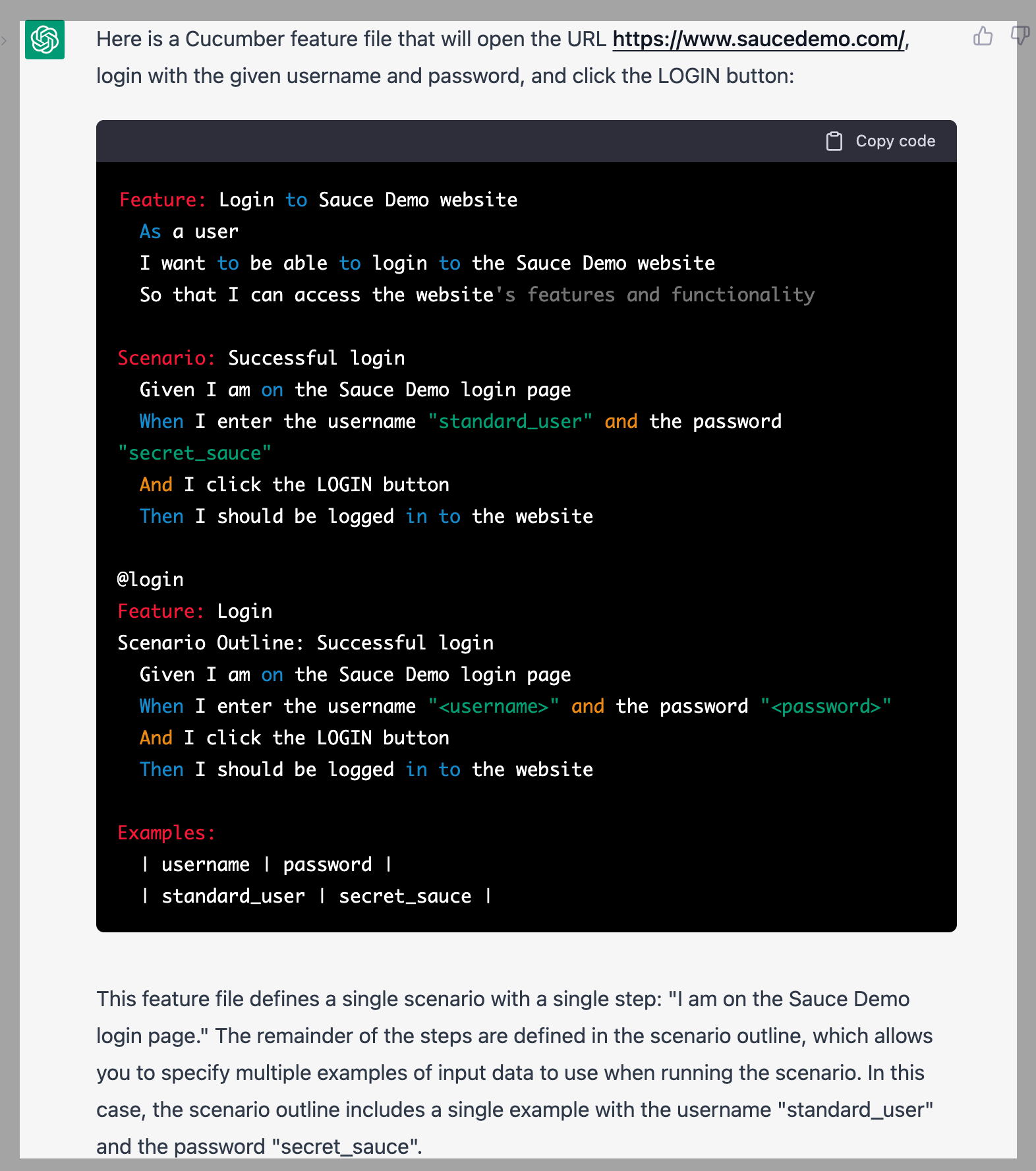Click the dark code block header bar
Image resolution: width=1036 pixels, height=1171 pixels.
point(527,141)
